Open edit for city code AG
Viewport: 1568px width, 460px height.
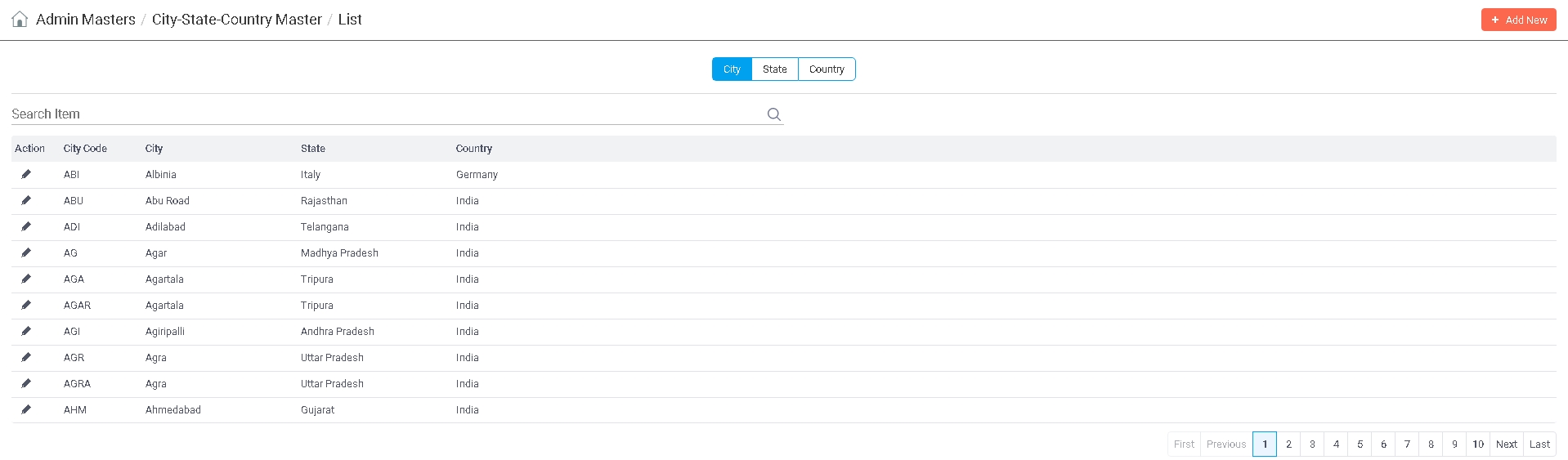pyautogui.click(x=26, y=252)
